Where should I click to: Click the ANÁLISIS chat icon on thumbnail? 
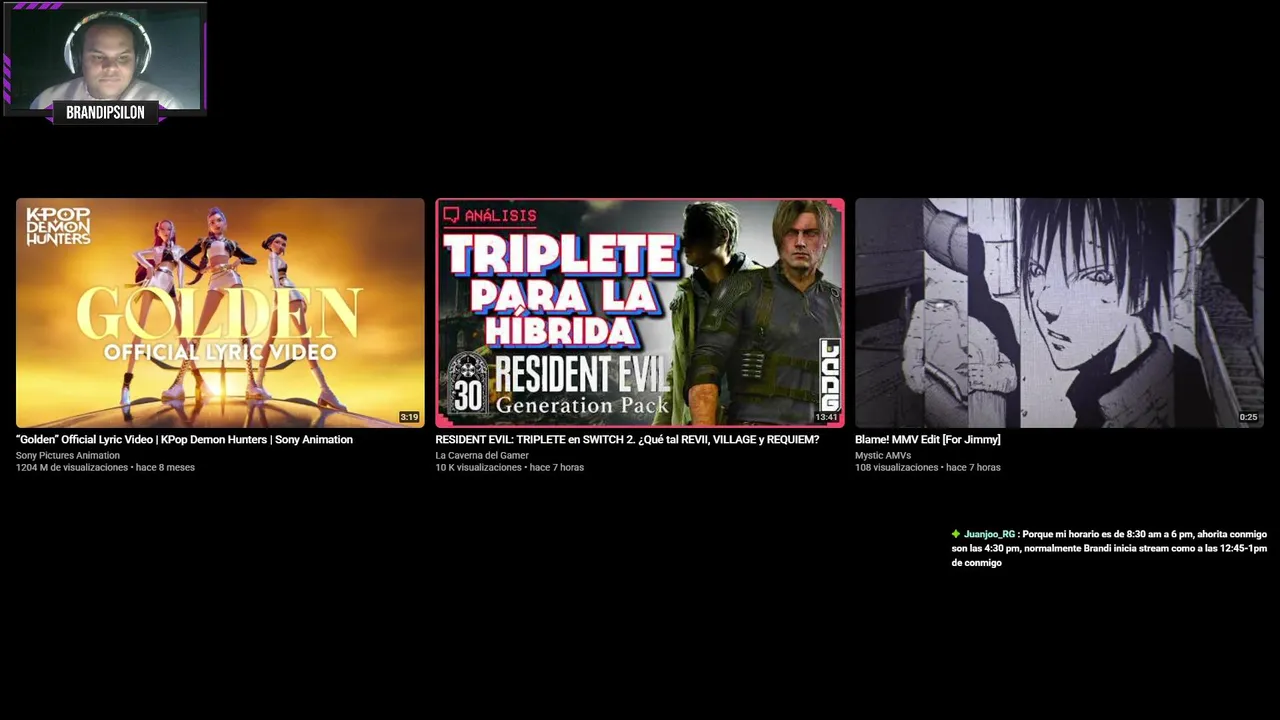click(451, 215)
